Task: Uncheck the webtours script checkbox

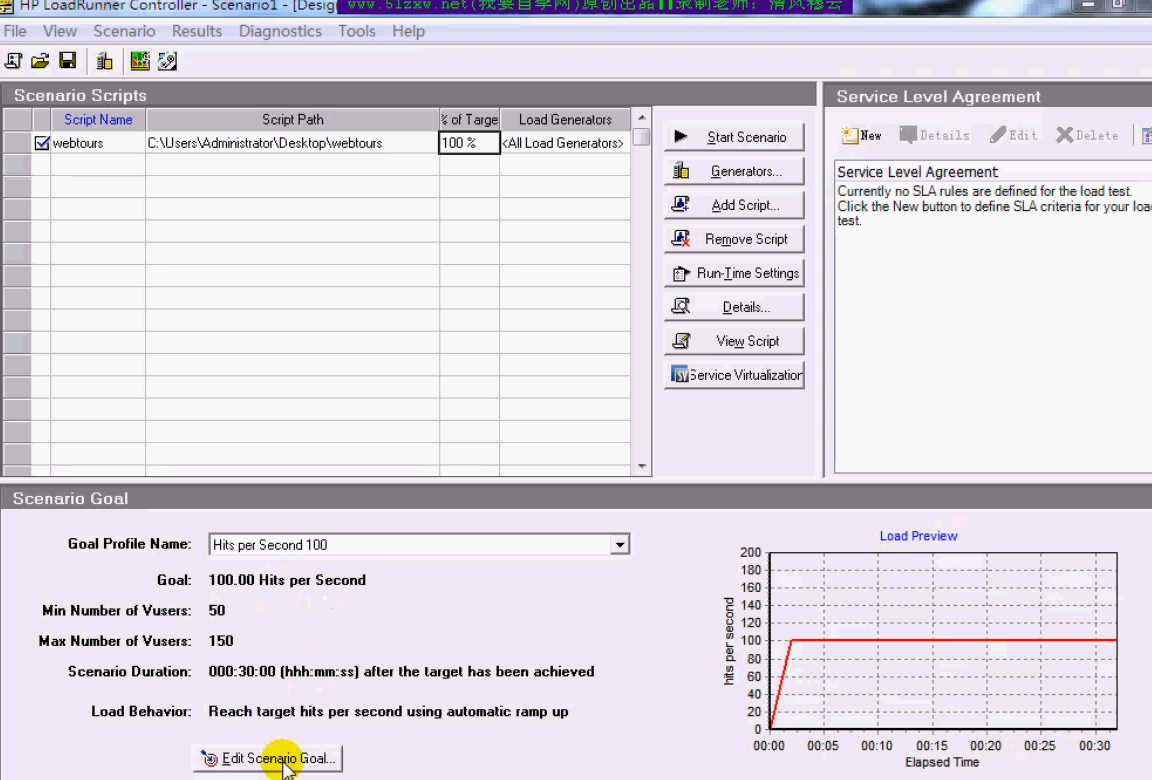Action: [42, 143]
